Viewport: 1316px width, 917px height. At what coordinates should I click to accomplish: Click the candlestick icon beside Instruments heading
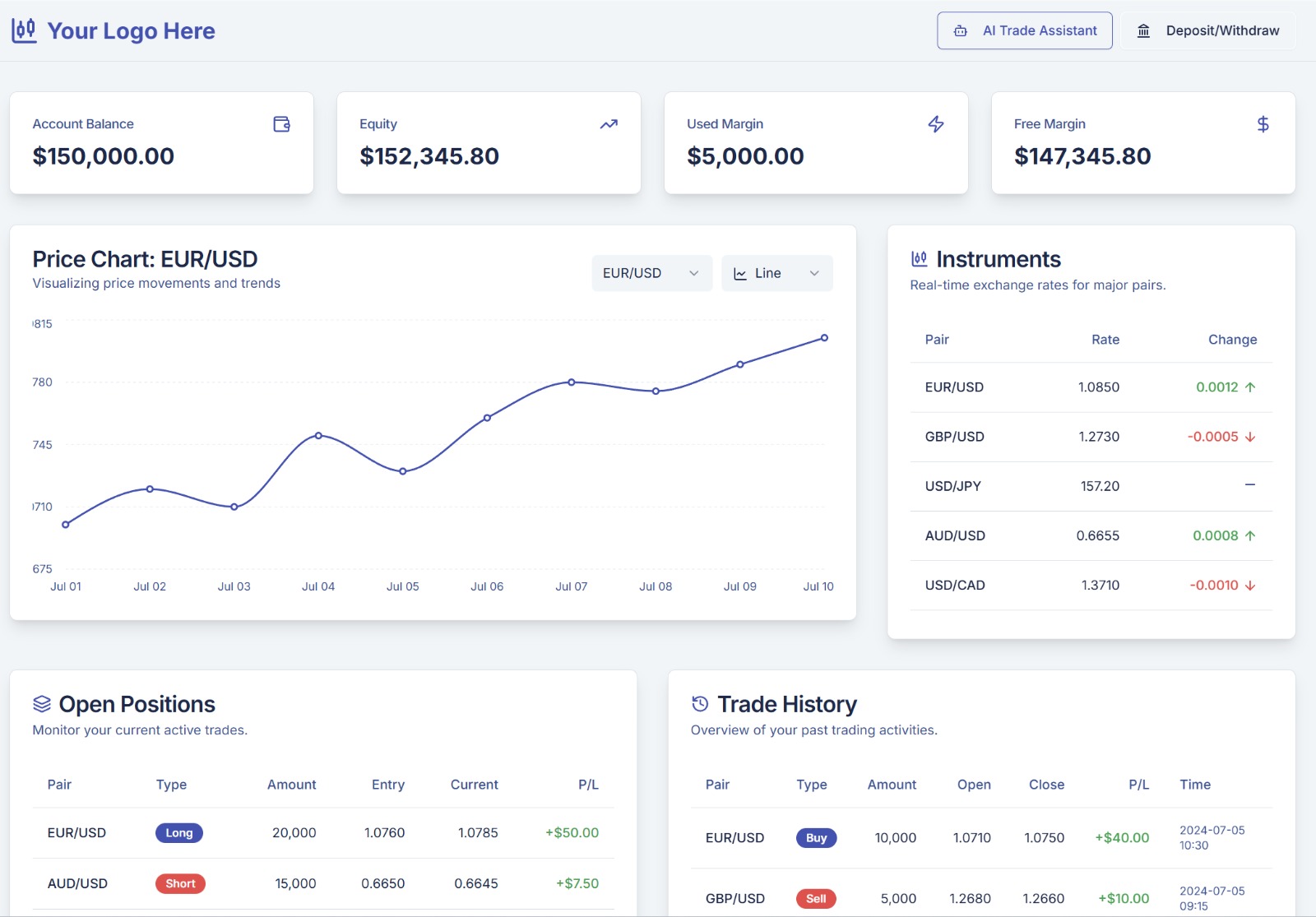tap(920, 259)
